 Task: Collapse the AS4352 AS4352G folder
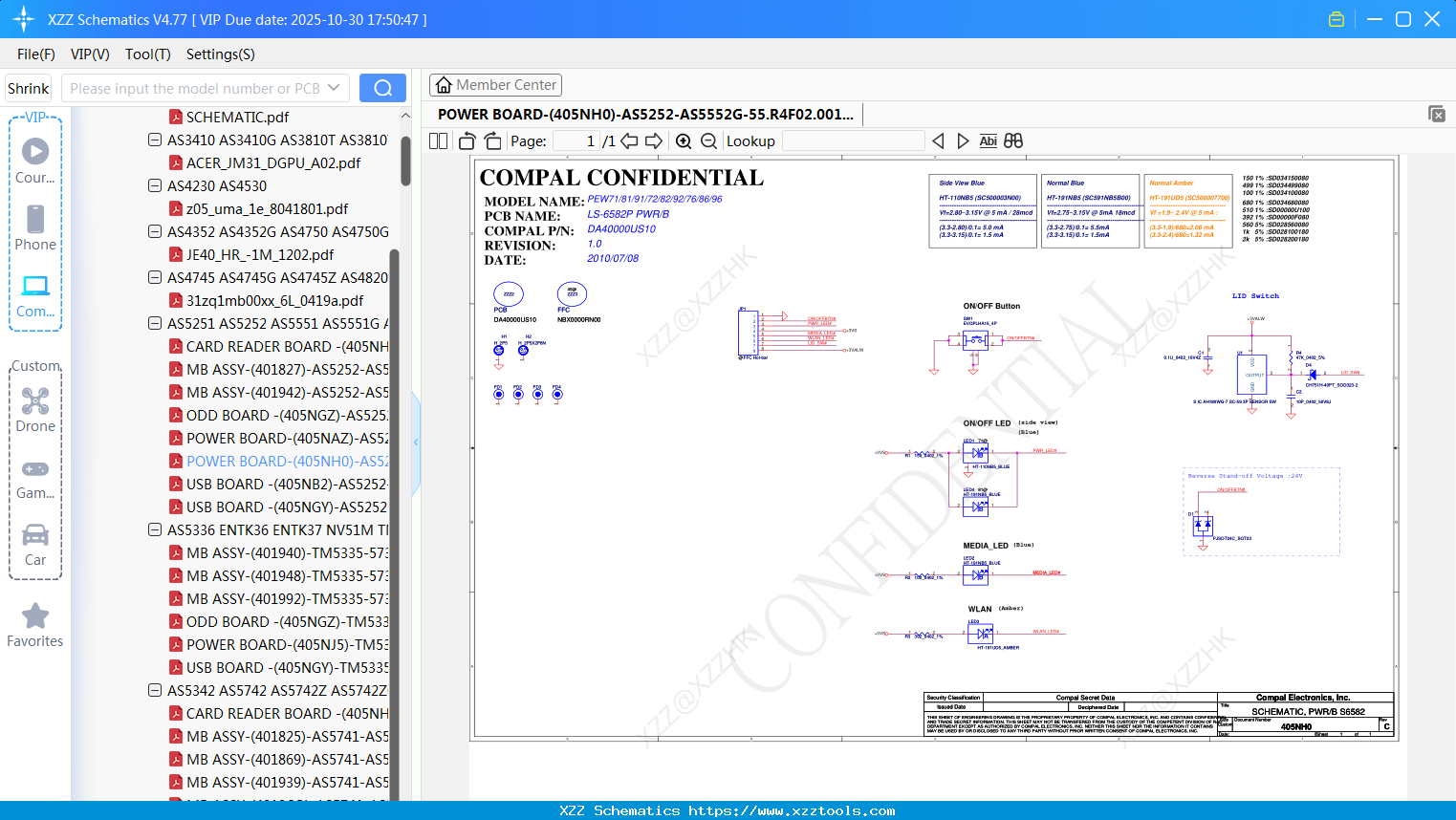point(155,231)
